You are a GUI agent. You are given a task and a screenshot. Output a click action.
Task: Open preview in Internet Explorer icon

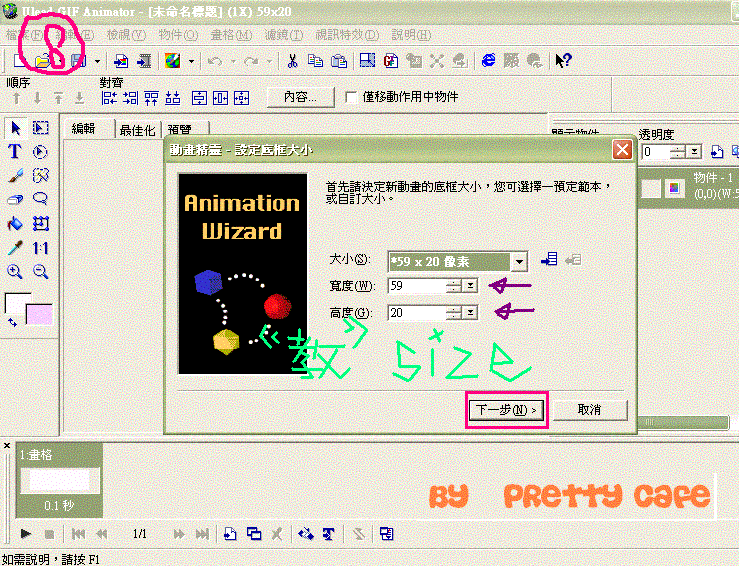coord(489,60)
